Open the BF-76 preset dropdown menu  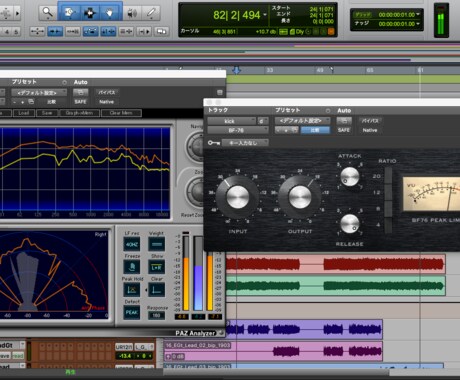[x=302, y=120]
